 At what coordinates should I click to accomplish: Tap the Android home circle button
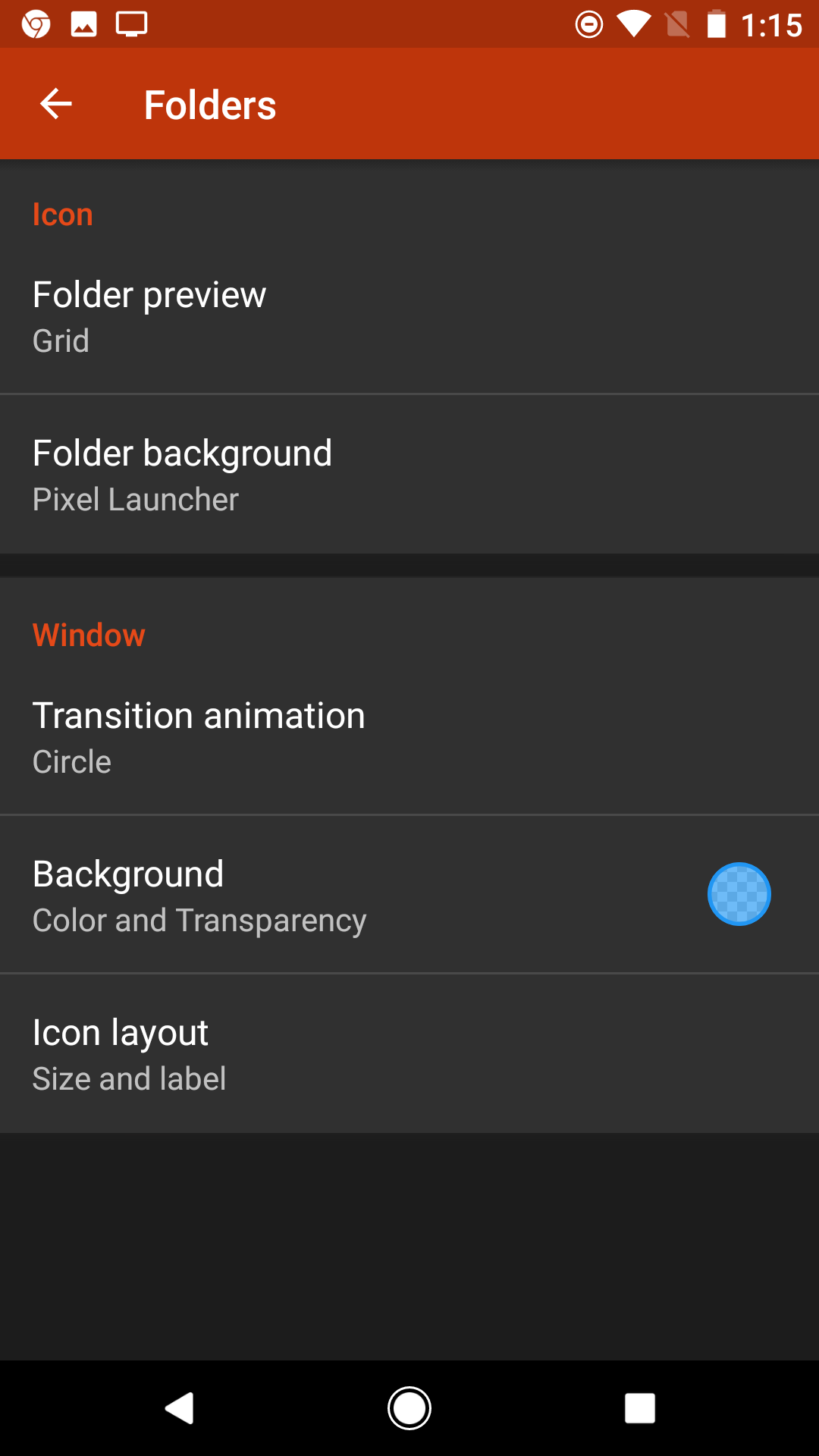click(409, 1408)
